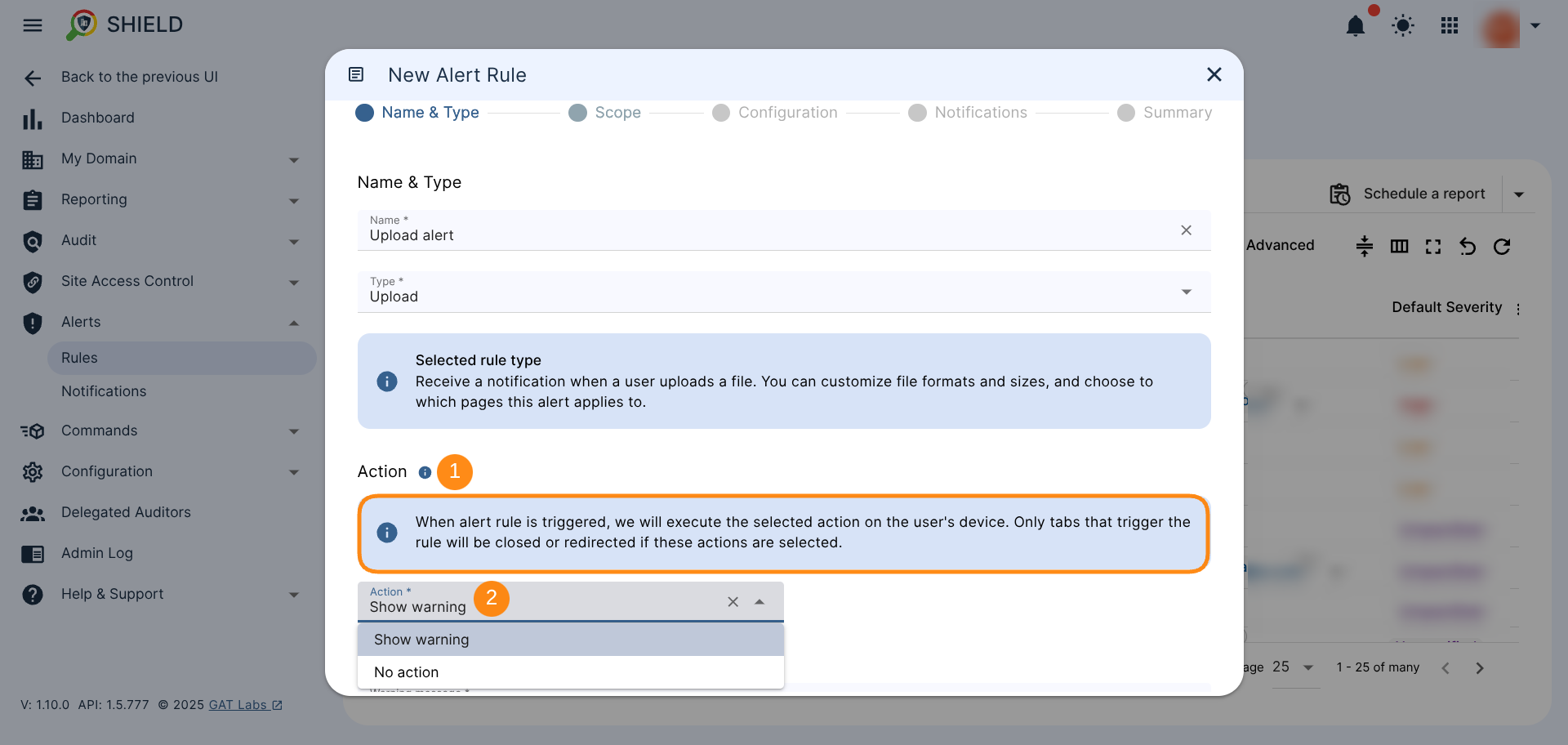
Task: Select Rules under Alerts
Action: pos(181,358)
